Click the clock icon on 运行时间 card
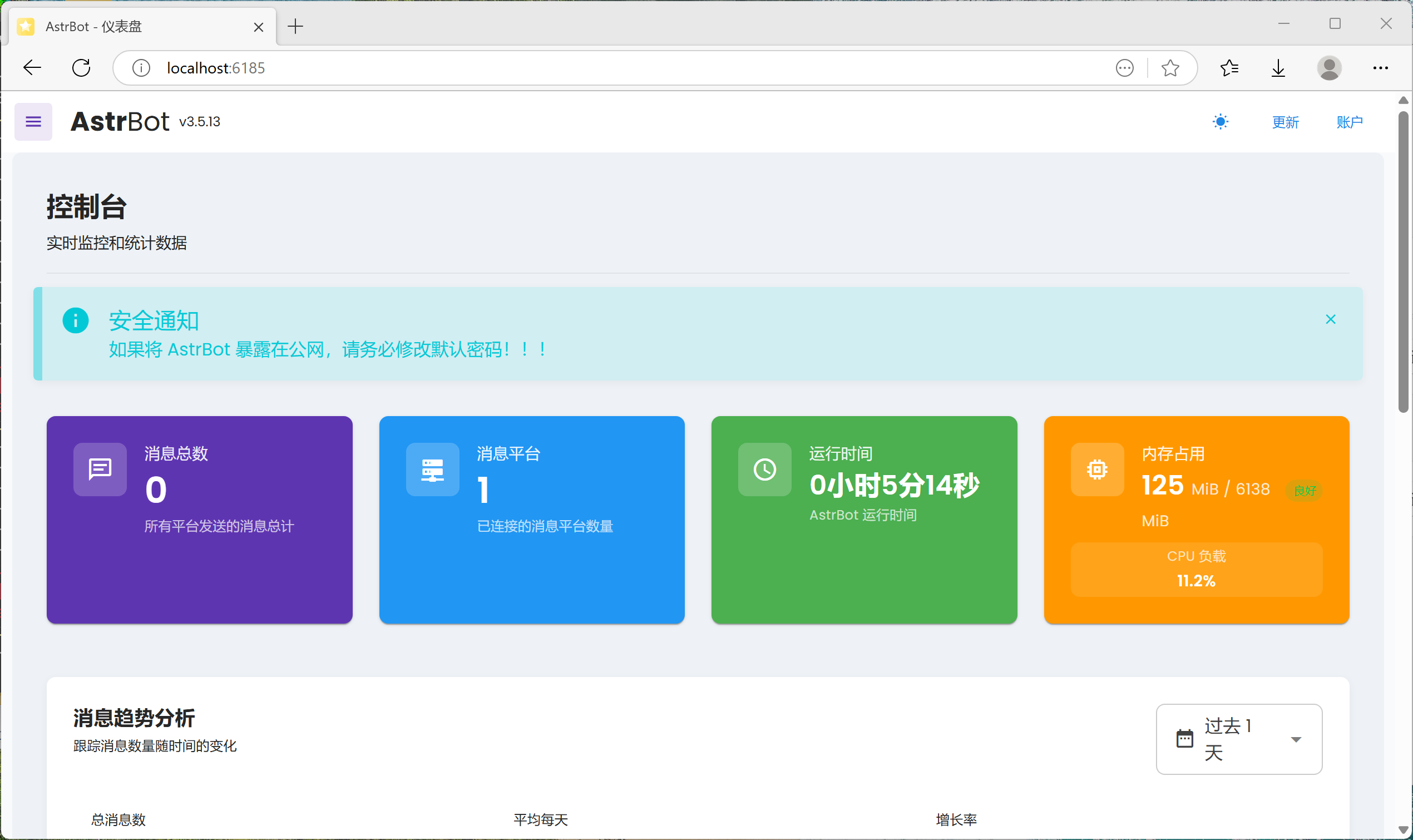The image size is (1413, 840). tap(764, 470)
